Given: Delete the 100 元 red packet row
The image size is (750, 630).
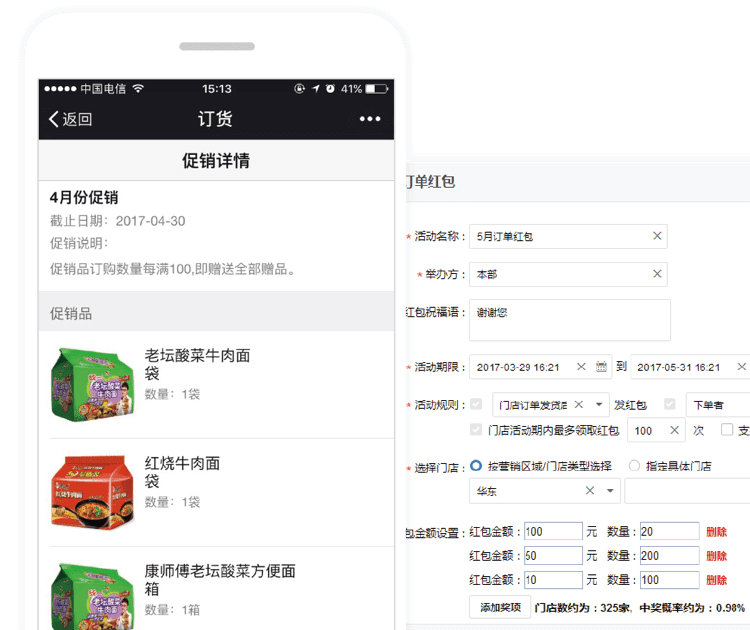Looking at the screenshot, I should click(716, 532).
